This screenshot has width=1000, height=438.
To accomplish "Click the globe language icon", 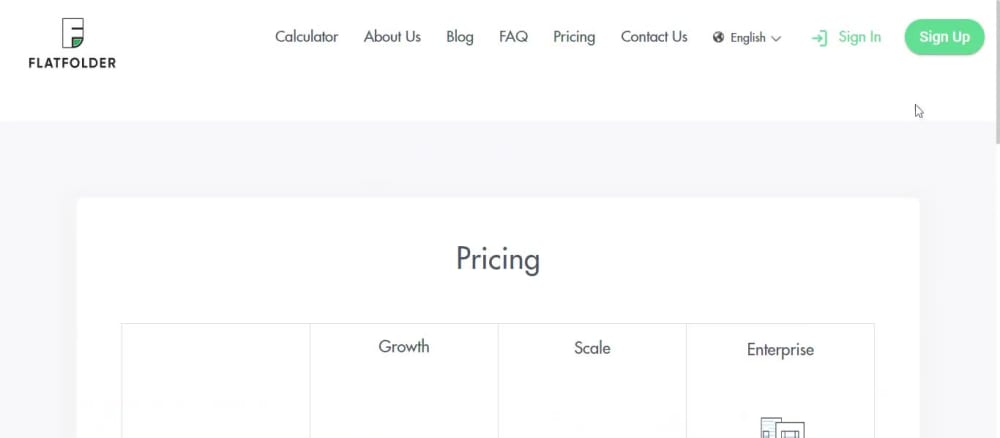I will tap(718, 37).
